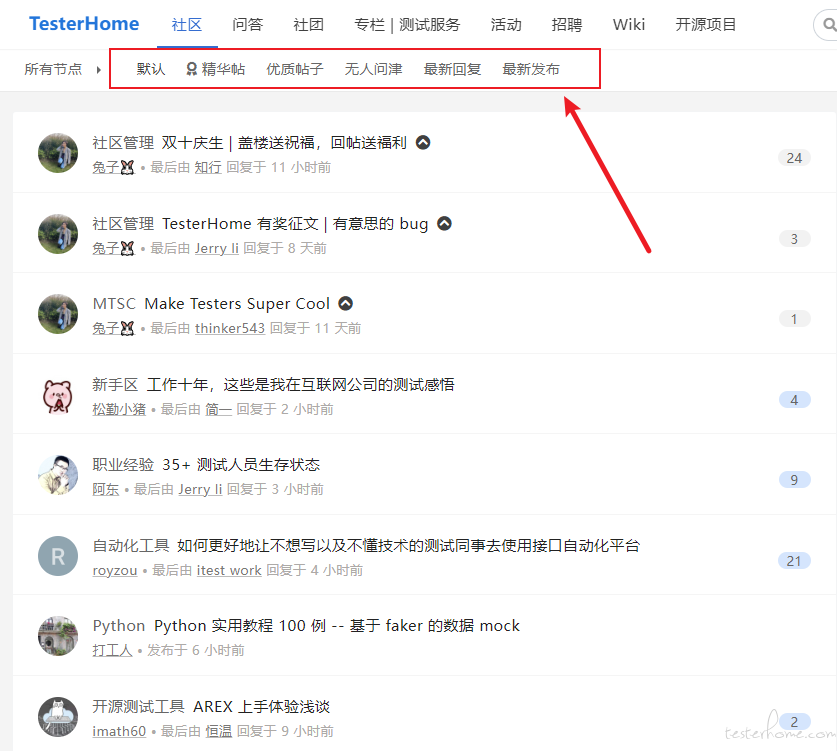Go to the 社团 navigation tab
This screenshot has height=751, width=837.
(x=309, y=25)
